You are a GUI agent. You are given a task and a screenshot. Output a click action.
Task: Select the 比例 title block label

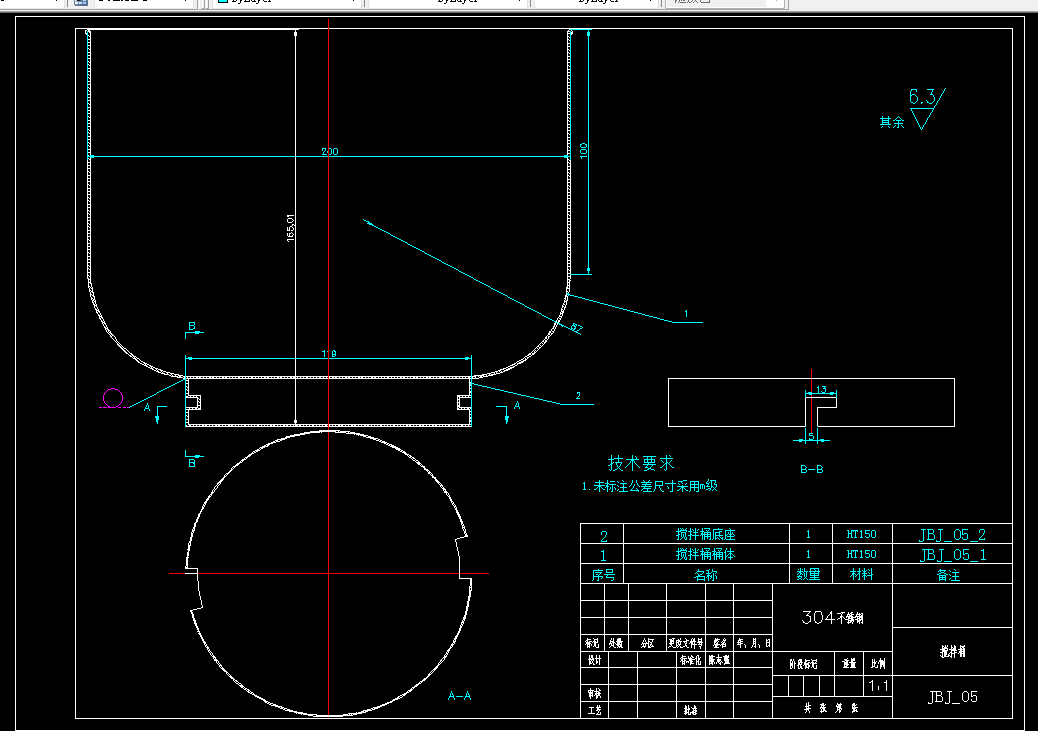tap(878, 663)
